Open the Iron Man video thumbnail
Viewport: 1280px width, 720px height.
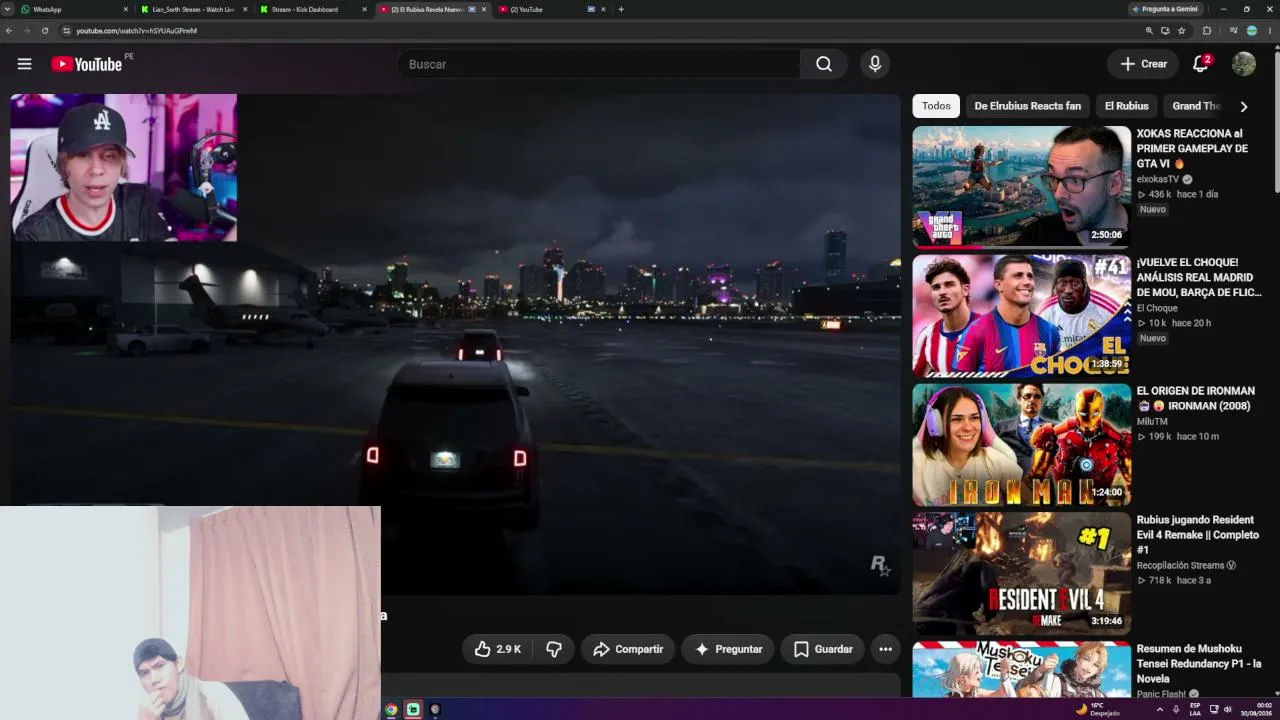tap(1021, 444)
